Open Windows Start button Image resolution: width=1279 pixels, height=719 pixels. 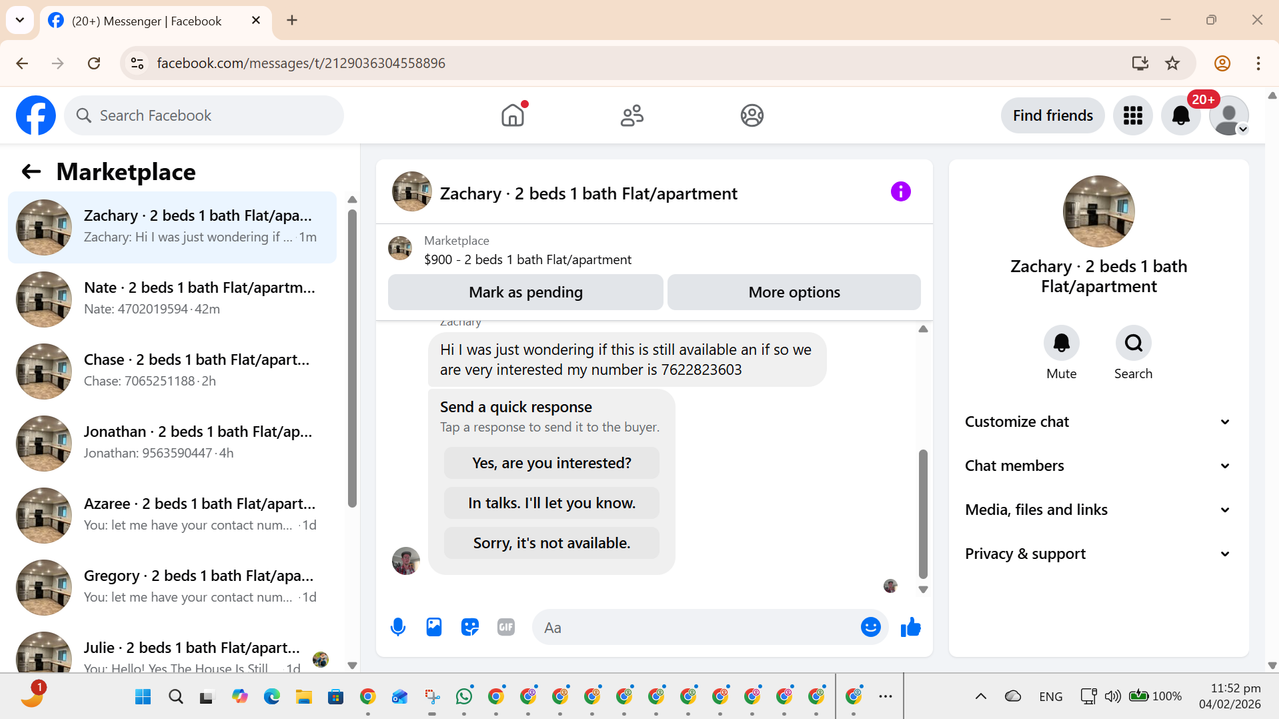tap(143, 696)
